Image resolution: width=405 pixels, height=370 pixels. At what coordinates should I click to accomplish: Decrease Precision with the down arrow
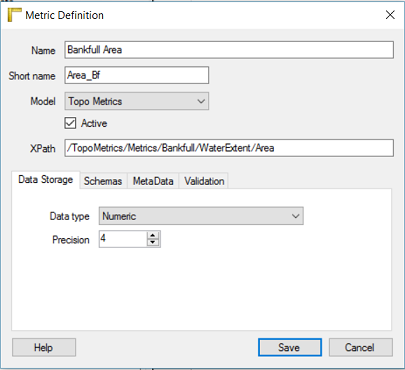(153, 243)
